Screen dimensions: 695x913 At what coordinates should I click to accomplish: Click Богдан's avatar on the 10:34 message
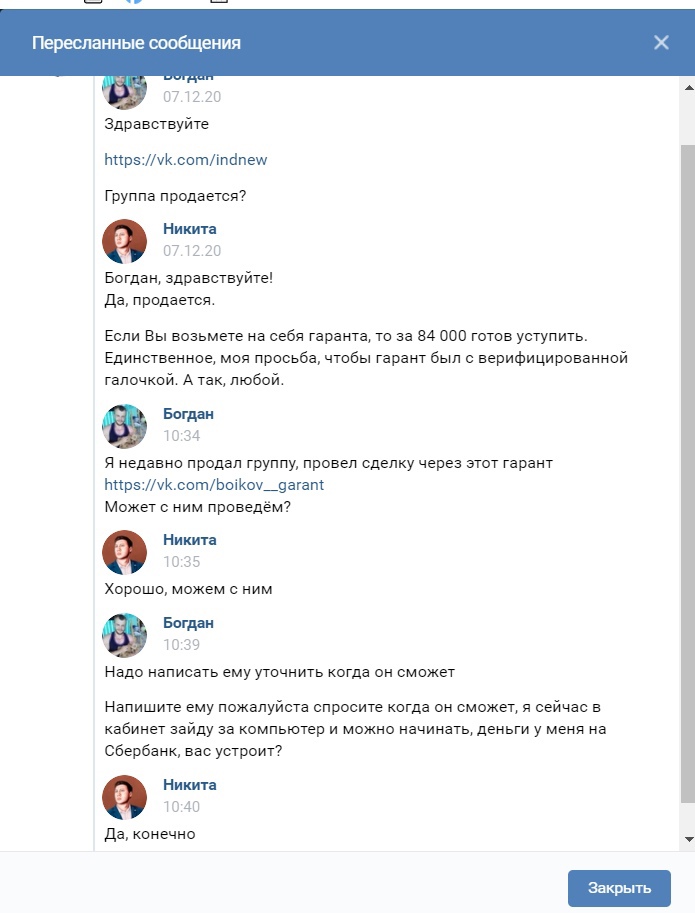125,426
